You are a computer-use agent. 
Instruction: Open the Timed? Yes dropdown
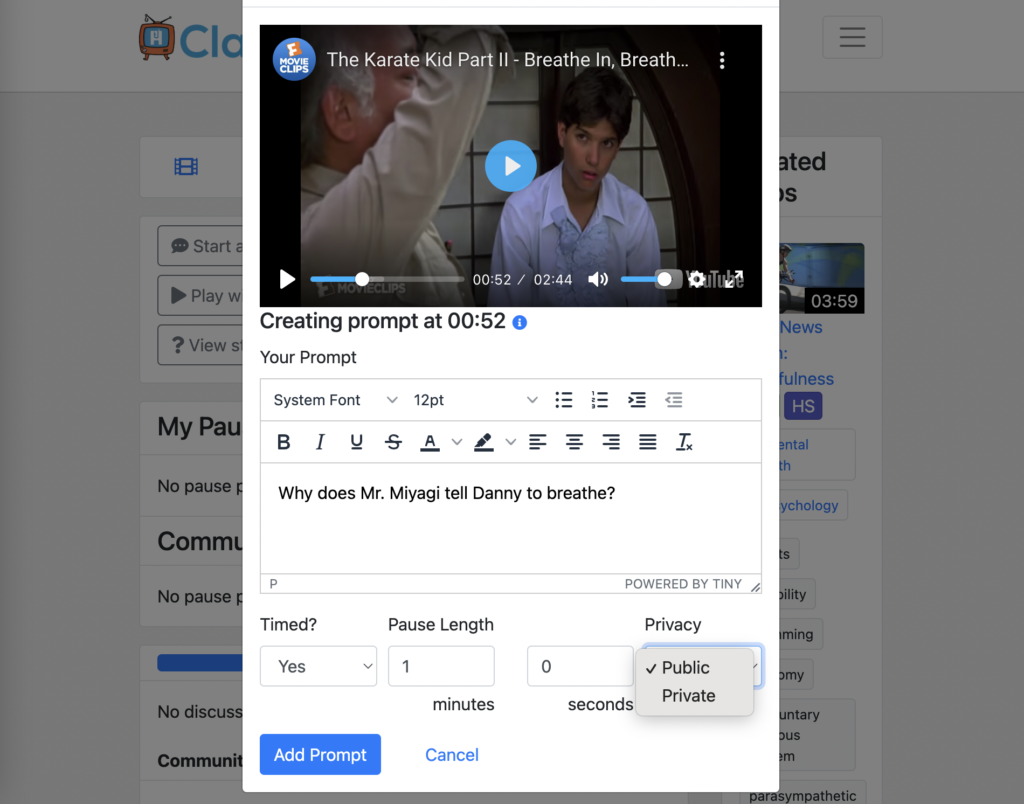(x=319, y=666)
